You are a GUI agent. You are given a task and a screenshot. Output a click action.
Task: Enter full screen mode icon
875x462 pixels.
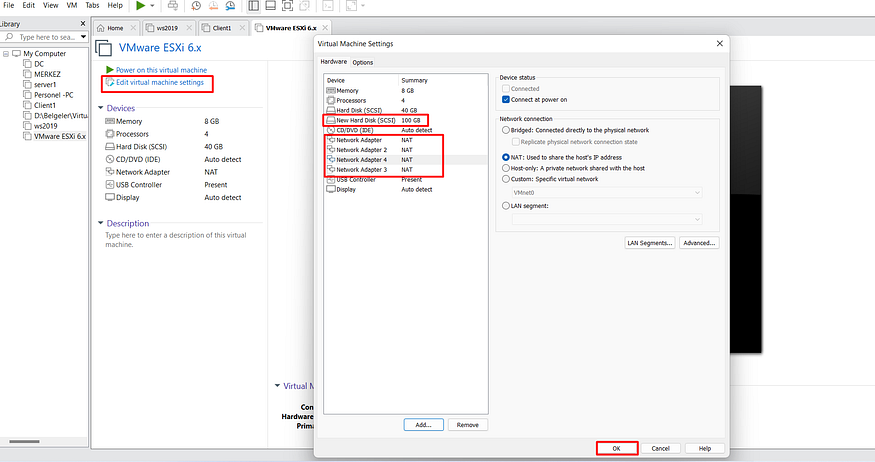[x=287, y=6]
